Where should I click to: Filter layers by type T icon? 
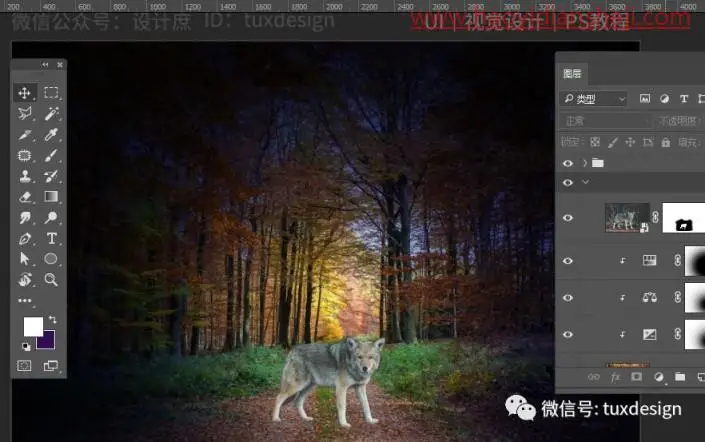[x=684, y=99]
